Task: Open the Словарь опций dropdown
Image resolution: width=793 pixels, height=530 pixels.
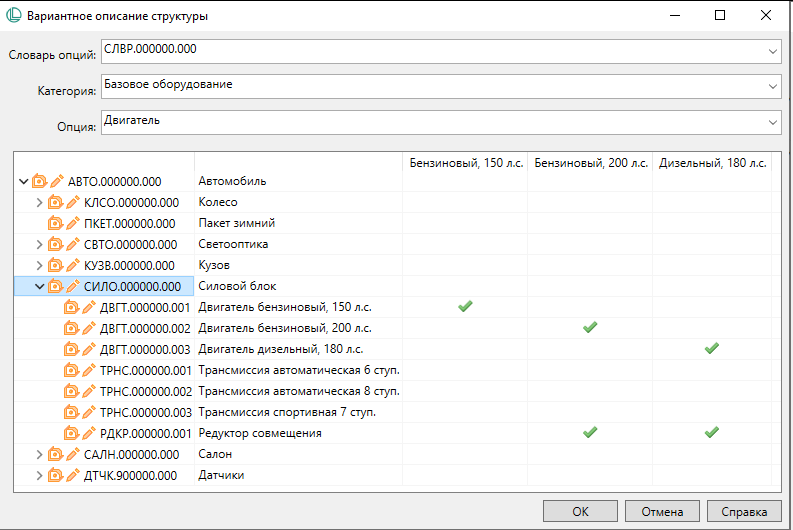Action: (772, 51)
